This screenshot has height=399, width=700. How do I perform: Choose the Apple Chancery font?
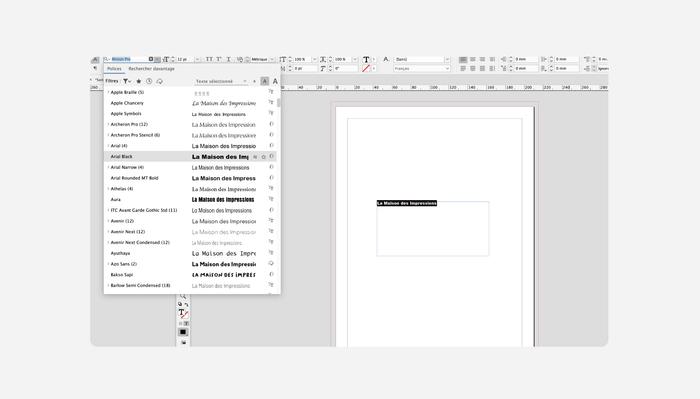(127, 103)
